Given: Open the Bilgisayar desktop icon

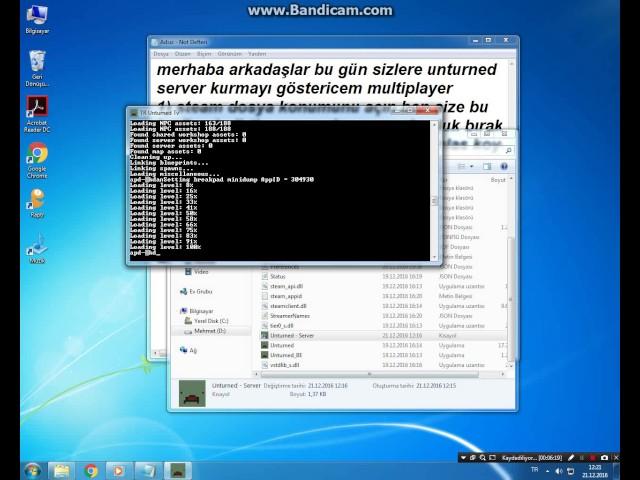Looking at the screenshot, I should click(x=37, y=19).
